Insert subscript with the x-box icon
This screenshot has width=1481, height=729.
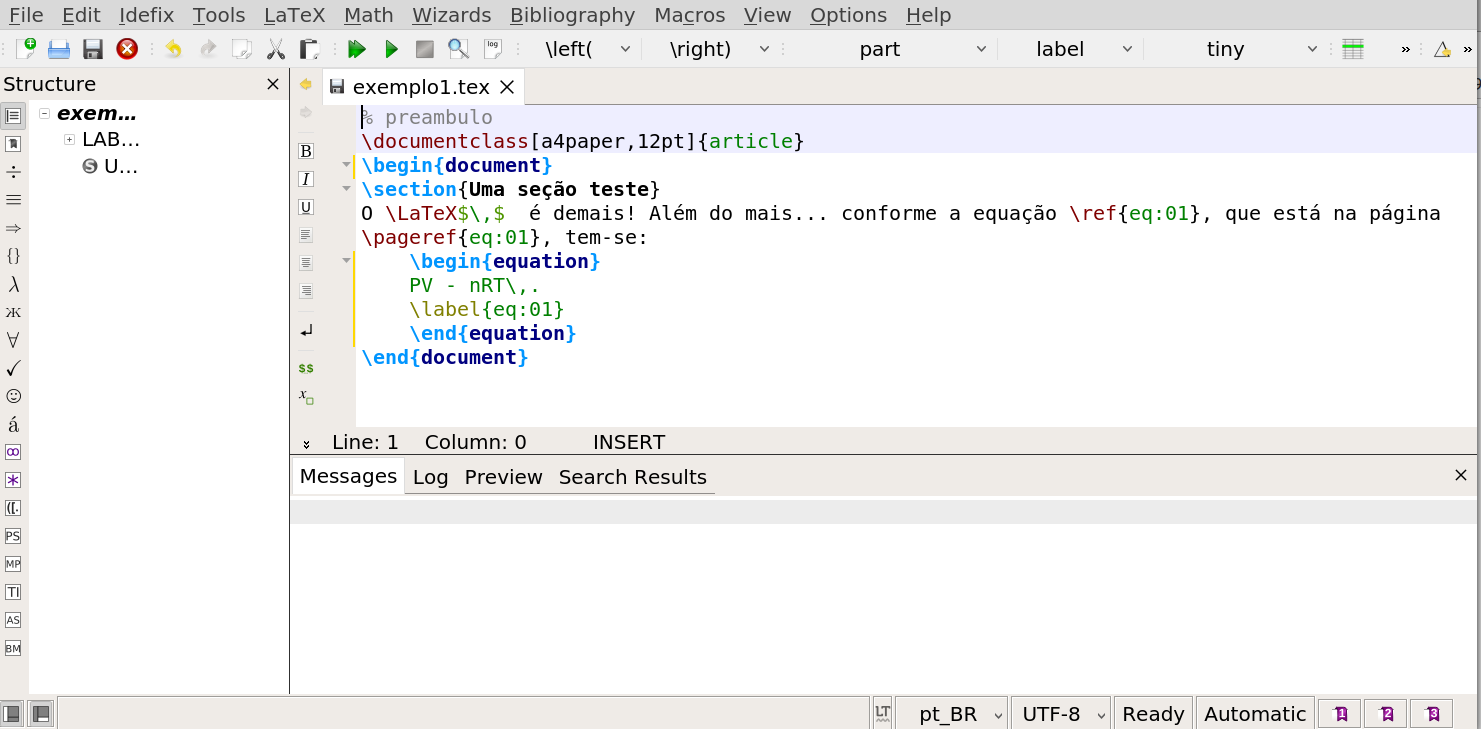point(306,396)
